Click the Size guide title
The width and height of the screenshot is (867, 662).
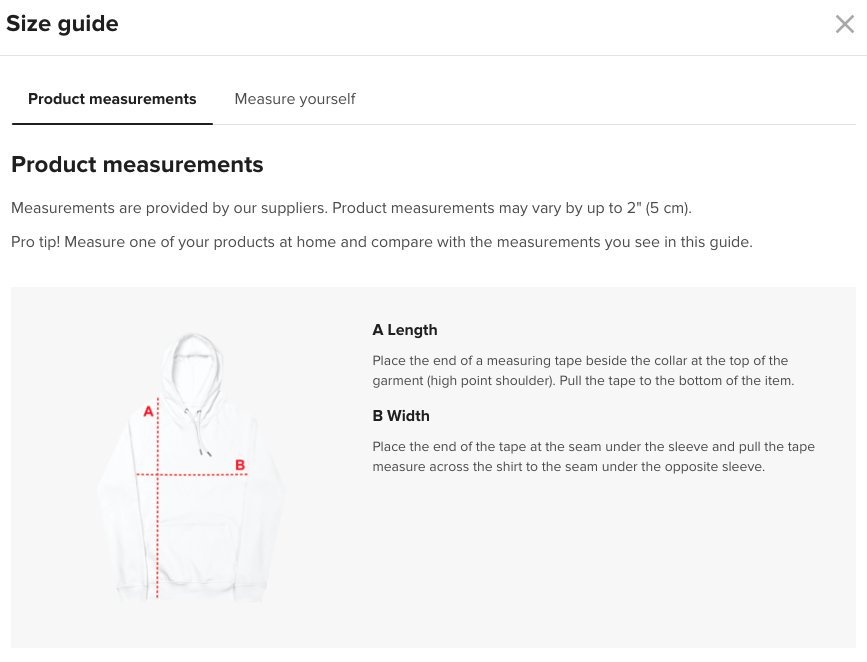click(62, 24)
